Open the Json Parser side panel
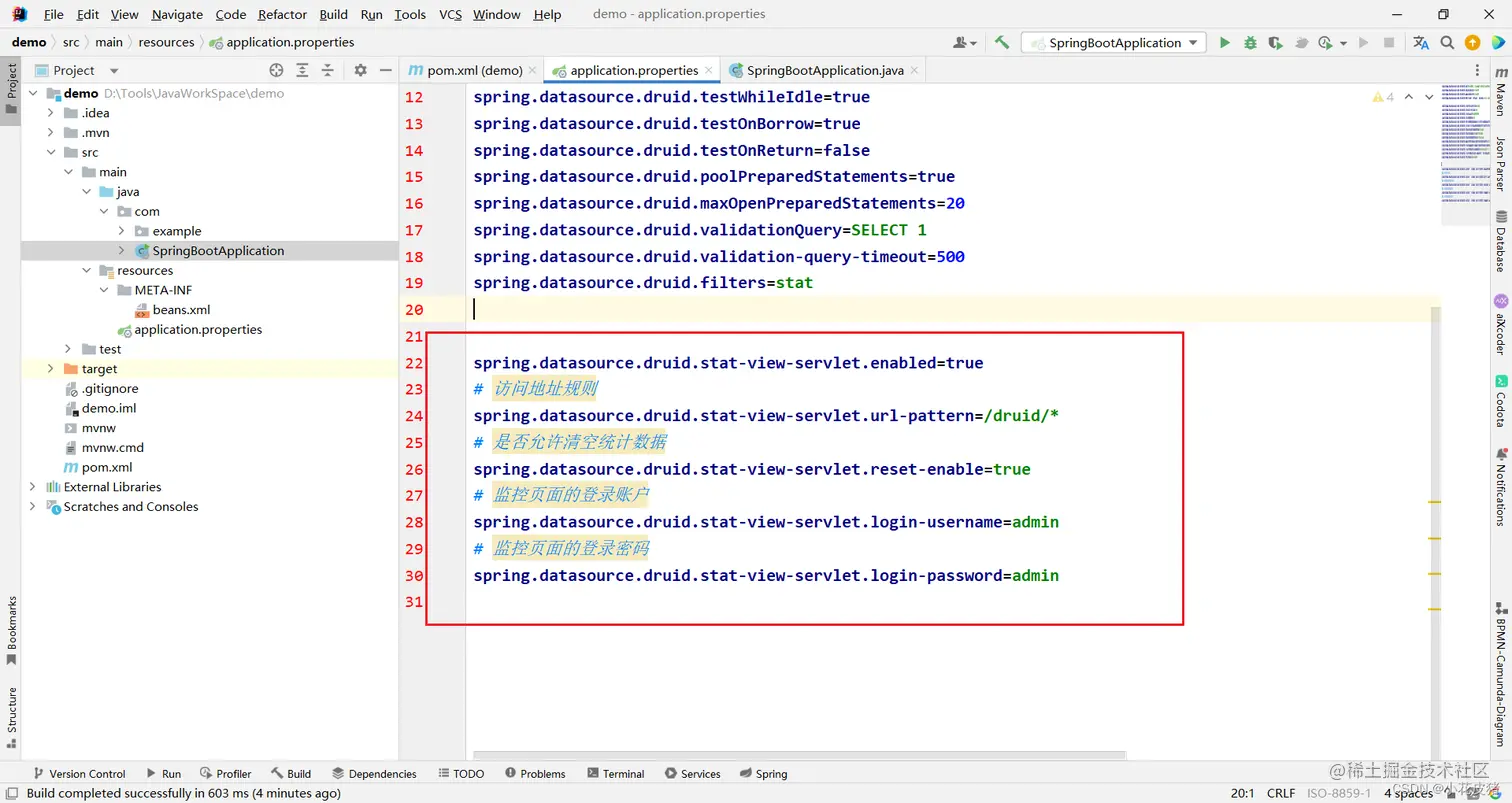Screen dimensions: 1512x803 (1500, 164)
